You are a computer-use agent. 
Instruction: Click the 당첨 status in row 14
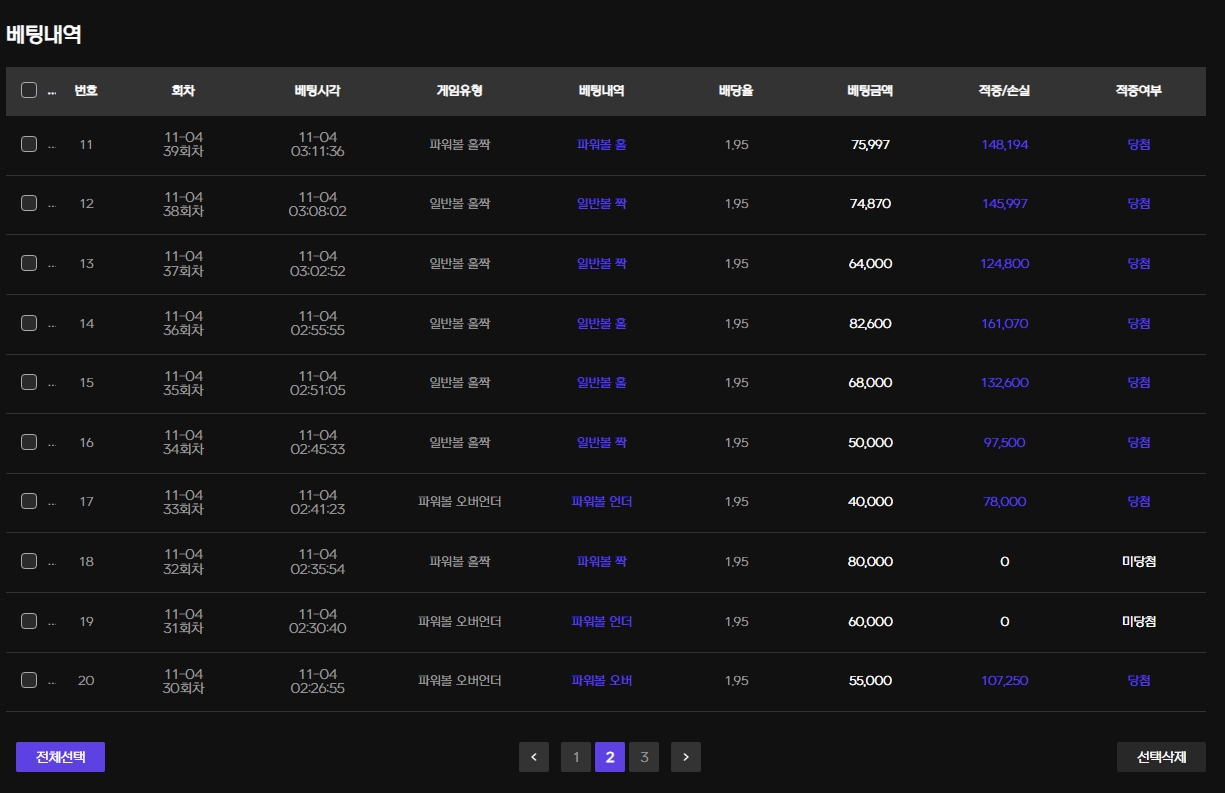[x=1138, y=323]
